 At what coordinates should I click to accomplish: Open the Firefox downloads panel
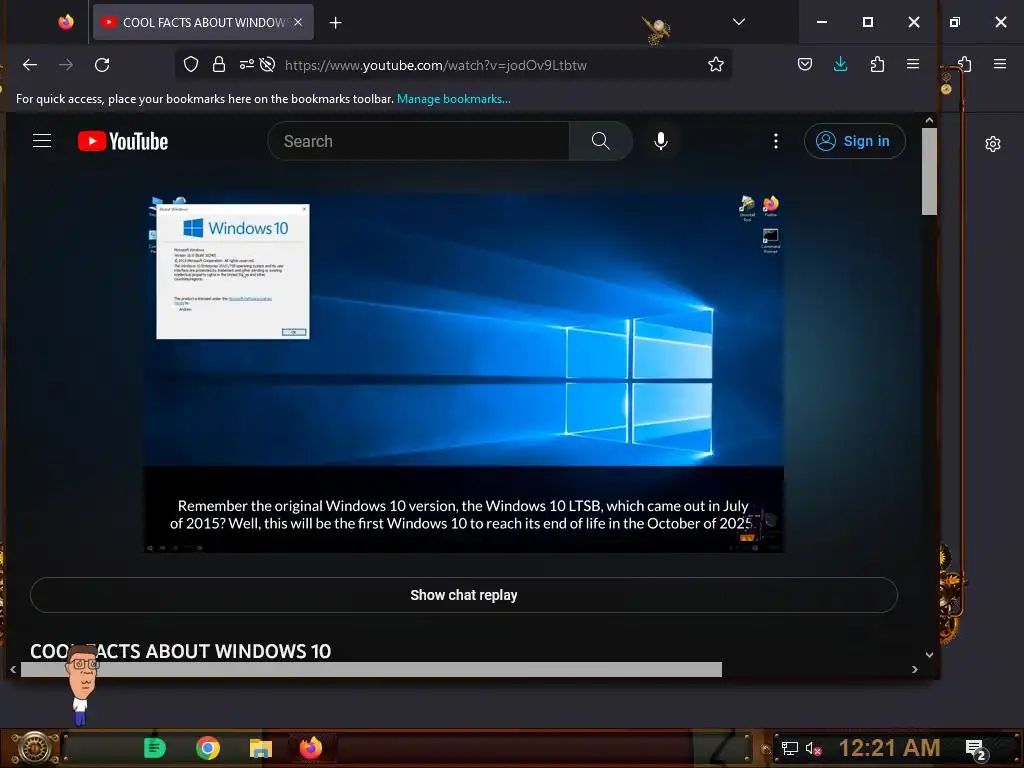click(840, 64)
